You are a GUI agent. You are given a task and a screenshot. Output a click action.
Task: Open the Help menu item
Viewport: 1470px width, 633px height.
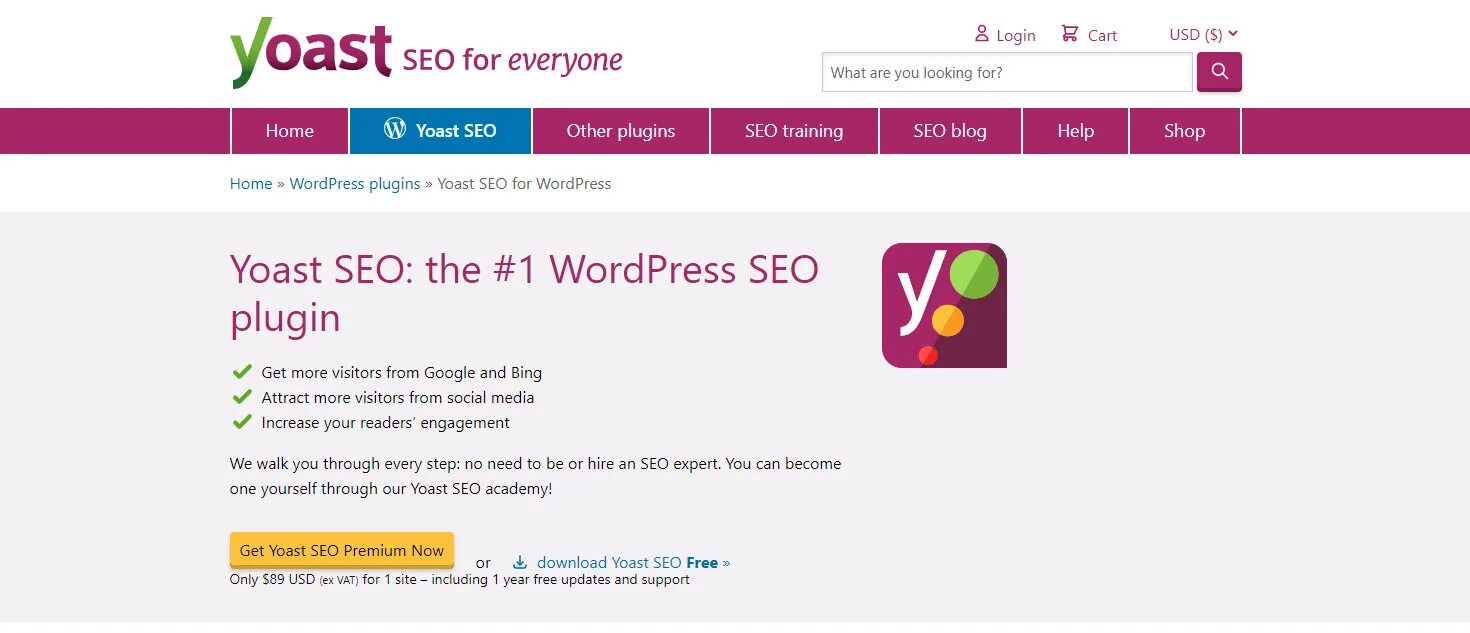tap(1076, 131)
